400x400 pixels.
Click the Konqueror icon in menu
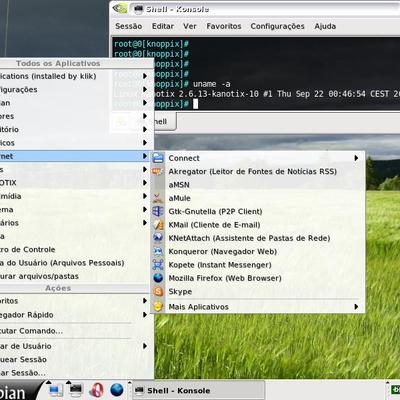pyautogui.click(x=158, y=251)
